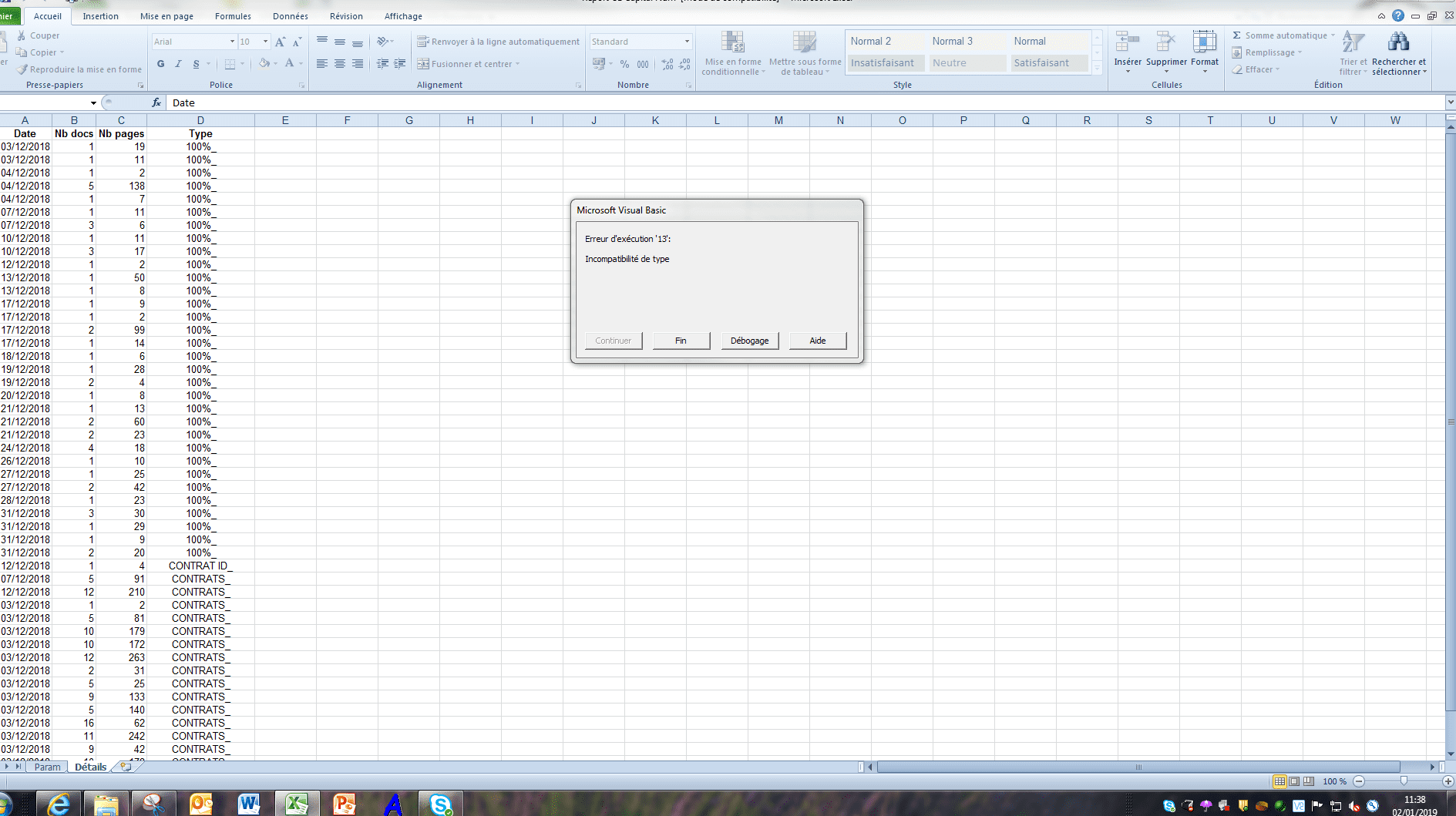Open Rechercher et sélectionner binoculars
The height and width of the screenshot is (816, 1456).
click(x=1398, y=42)
